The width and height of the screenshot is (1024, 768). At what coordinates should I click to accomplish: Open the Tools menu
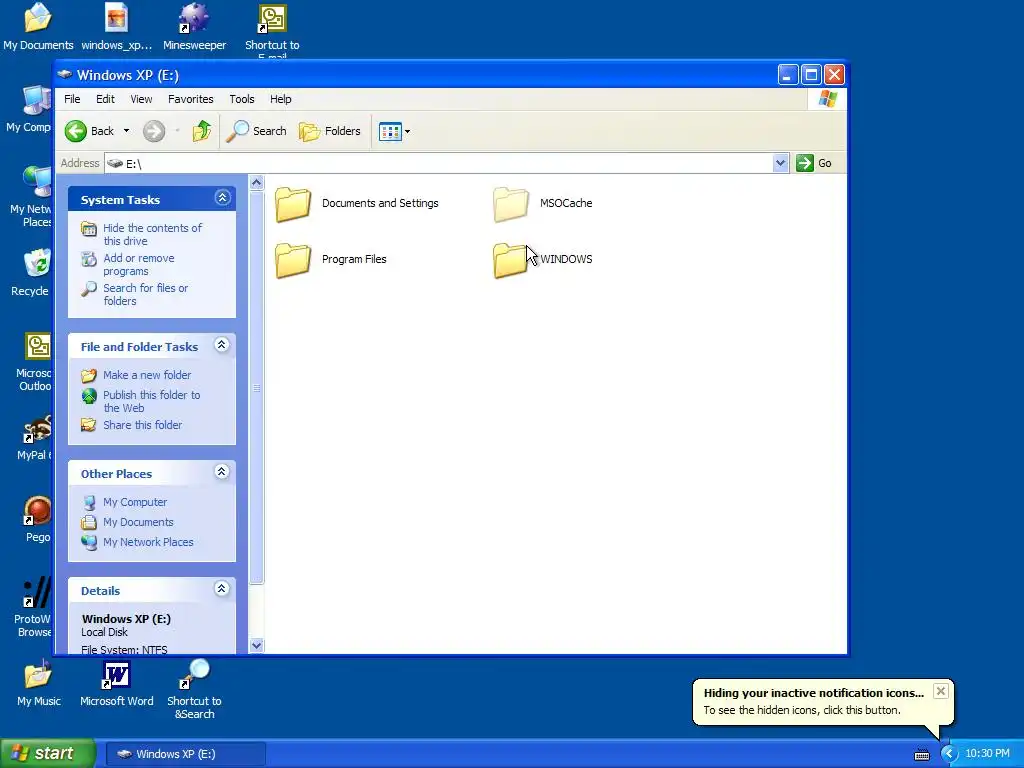pos(242,99)
